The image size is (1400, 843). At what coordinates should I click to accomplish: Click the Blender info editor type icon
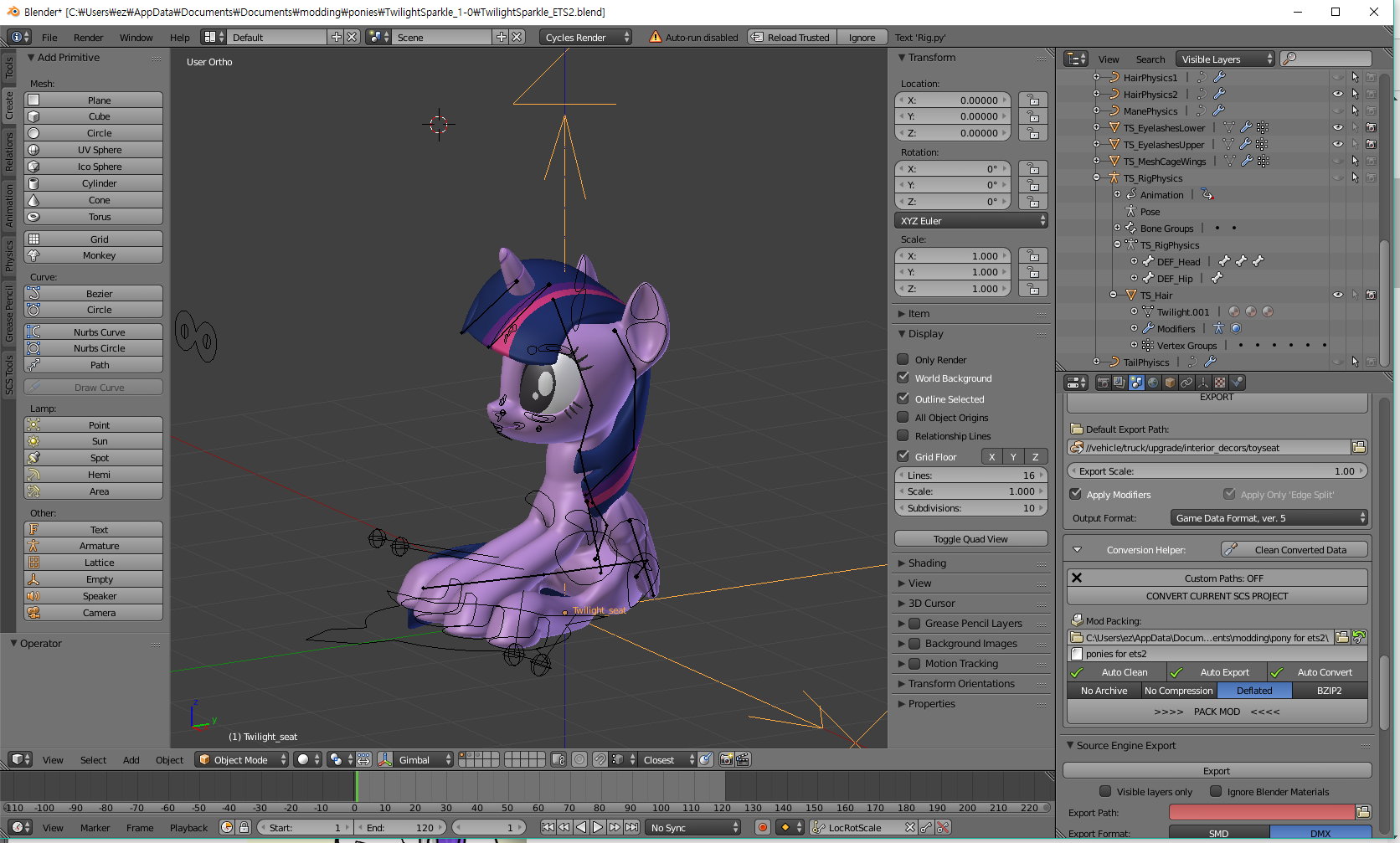(18, 37)
